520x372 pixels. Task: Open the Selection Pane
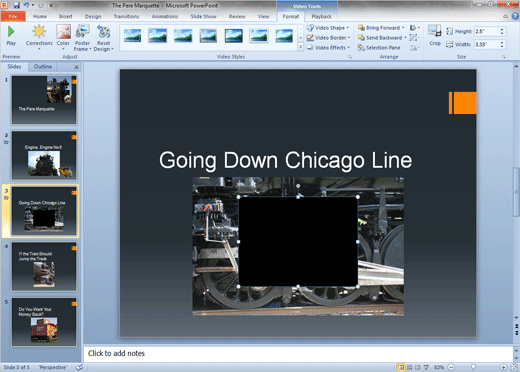pyautogui.click(x=379, y=48)
